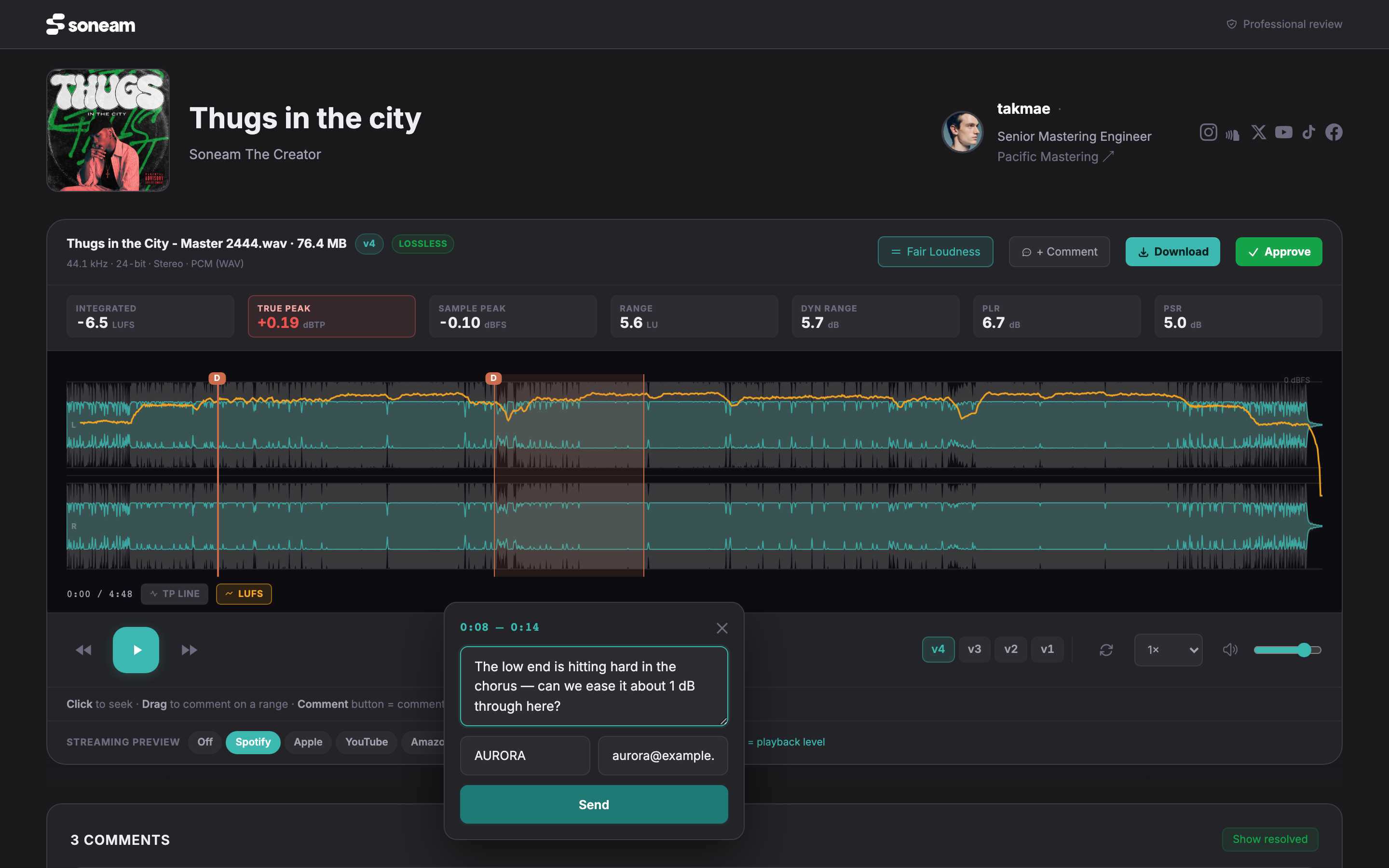
Task: Send the range comment
Action: [594, 804]
